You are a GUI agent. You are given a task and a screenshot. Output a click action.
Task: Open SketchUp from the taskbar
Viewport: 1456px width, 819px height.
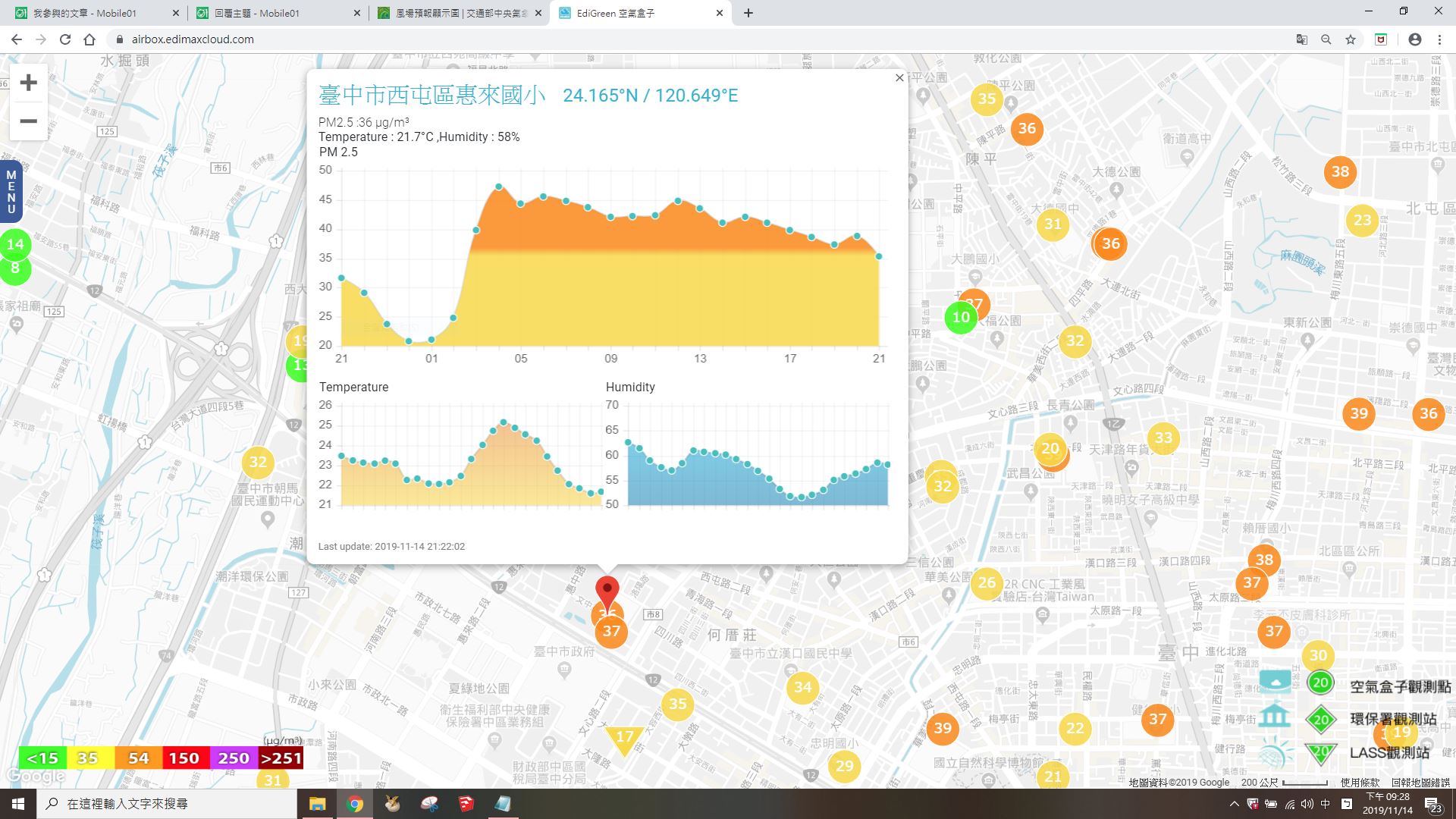click(x=466, y=804)
